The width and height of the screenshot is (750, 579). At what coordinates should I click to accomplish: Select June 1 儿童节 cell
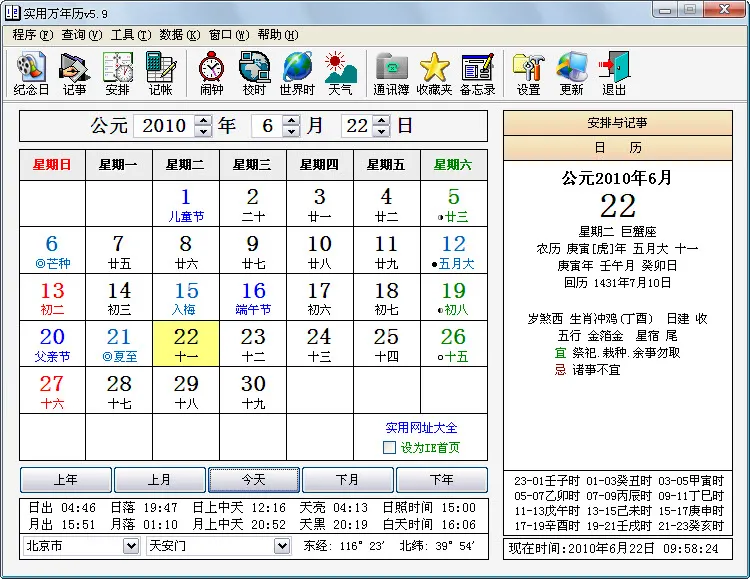(186, 203)
